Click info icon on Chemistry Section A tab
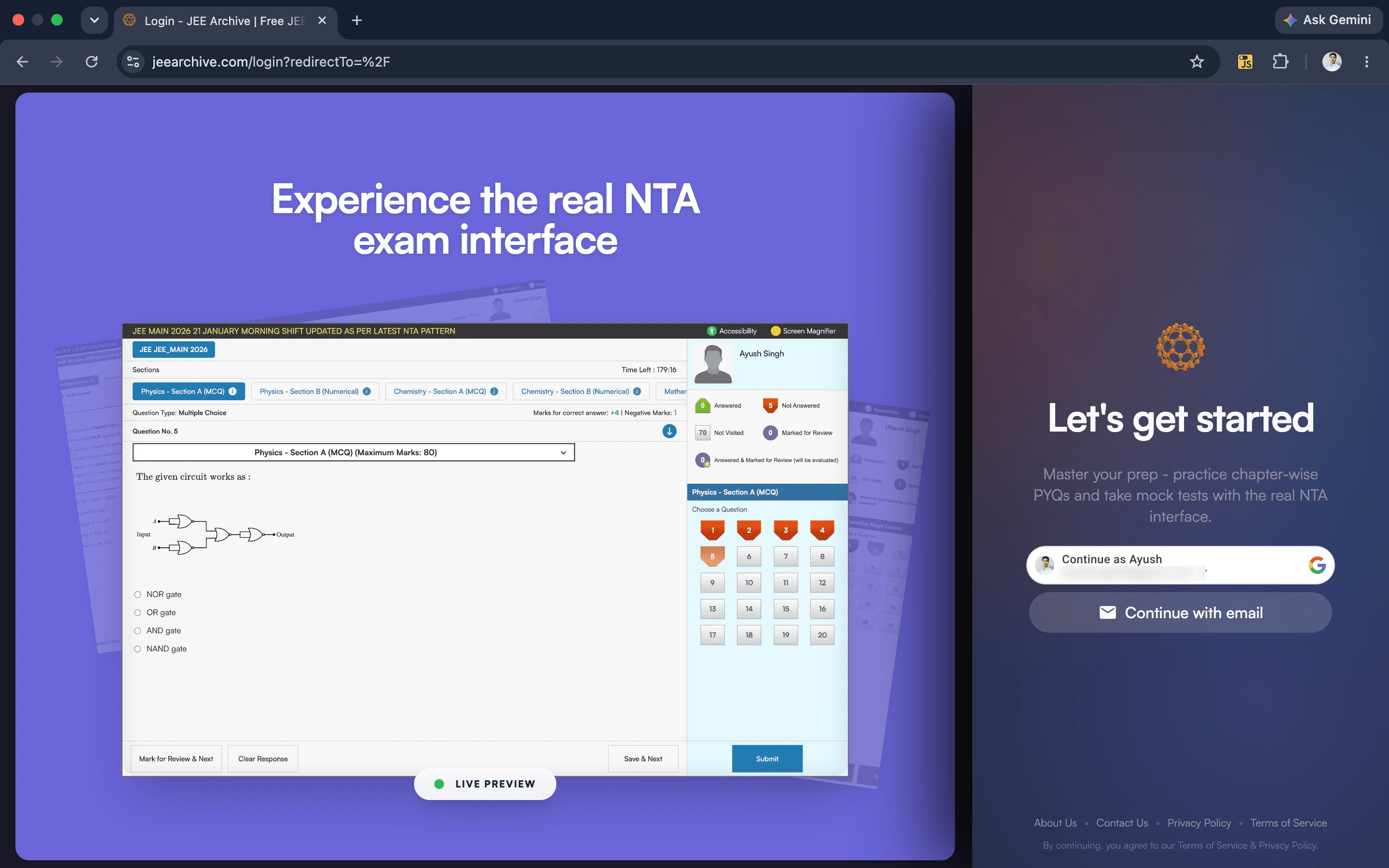Screen dimensions: 1389x868 (494, 392)
